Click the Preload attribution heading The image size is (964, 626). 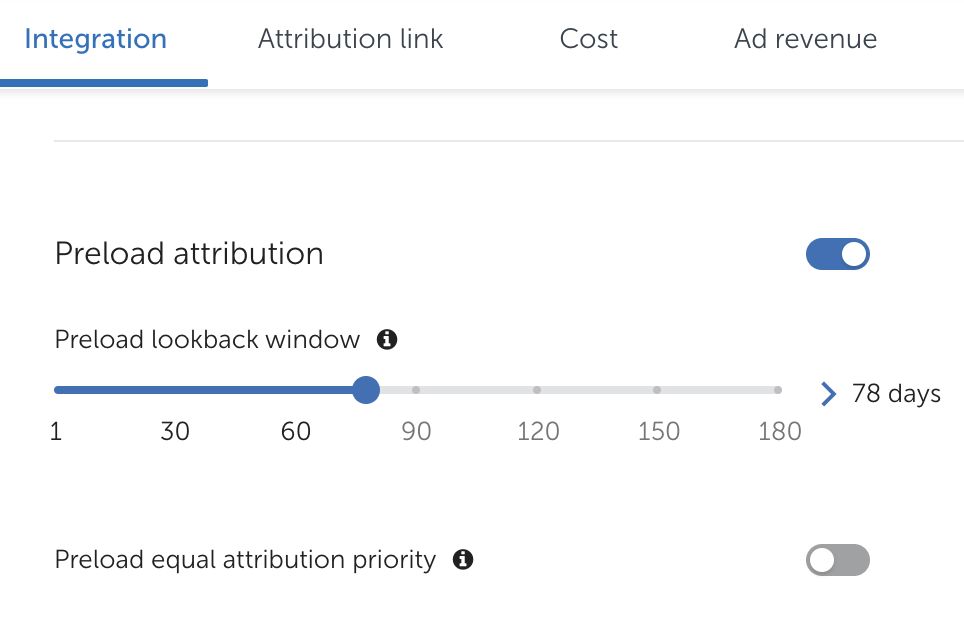click(189, 254)
